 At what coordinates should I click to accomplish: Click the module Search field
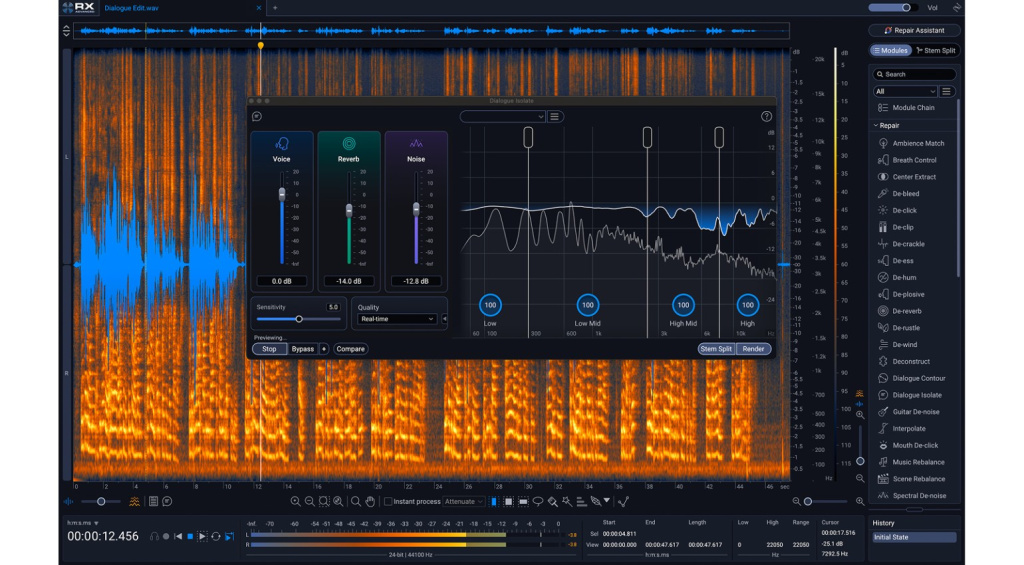point(915,74)
